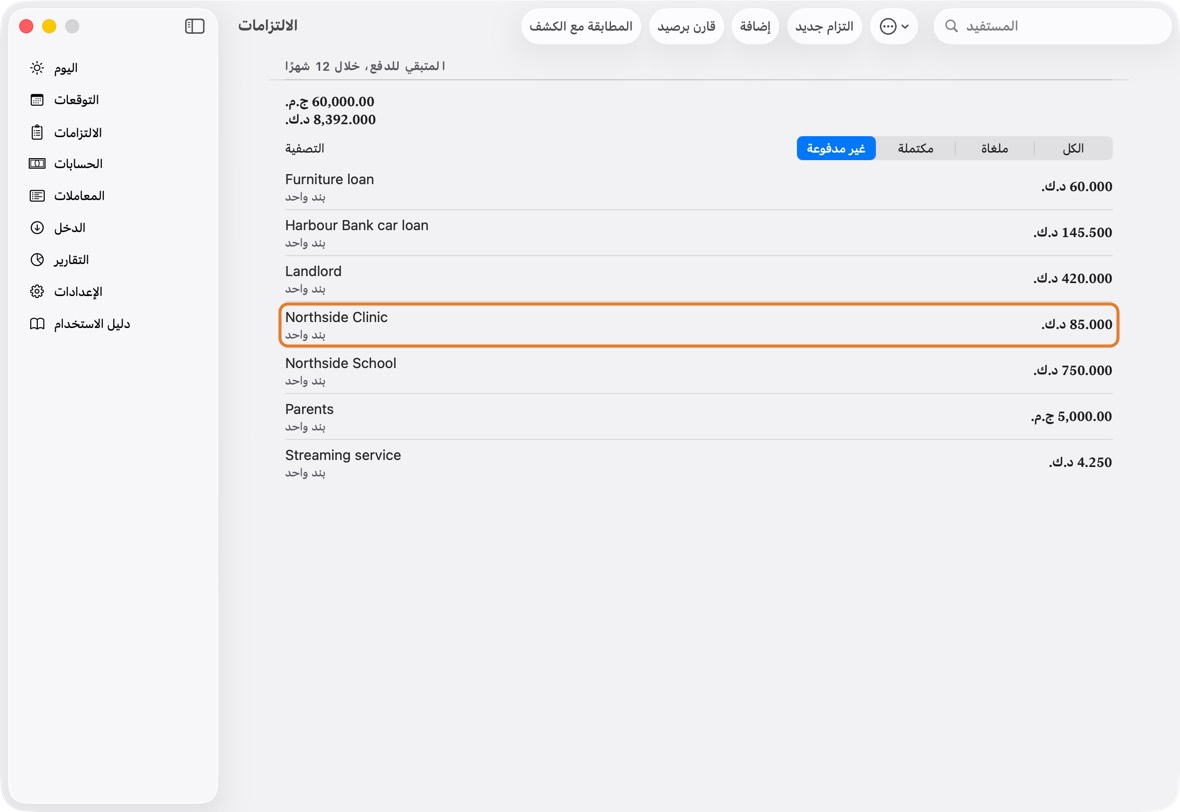The height and width of the screenshot is (812, 1180).
Task: Select the Parents row
Action: click(x=698, y=416)
